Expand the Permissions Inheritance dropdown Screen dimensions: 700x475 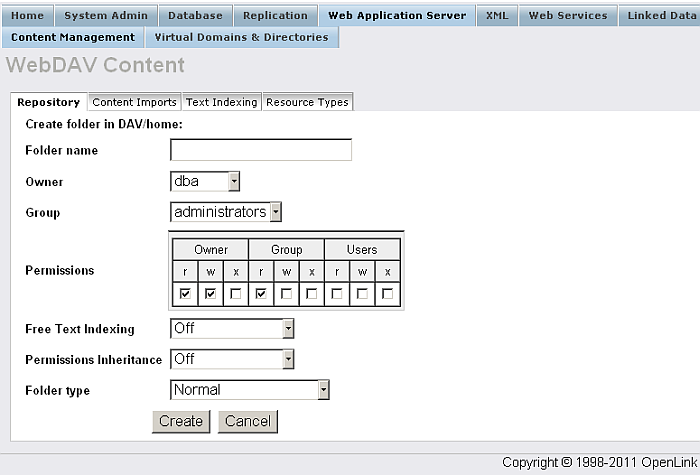pyautogui.click(x=232, y=359)
